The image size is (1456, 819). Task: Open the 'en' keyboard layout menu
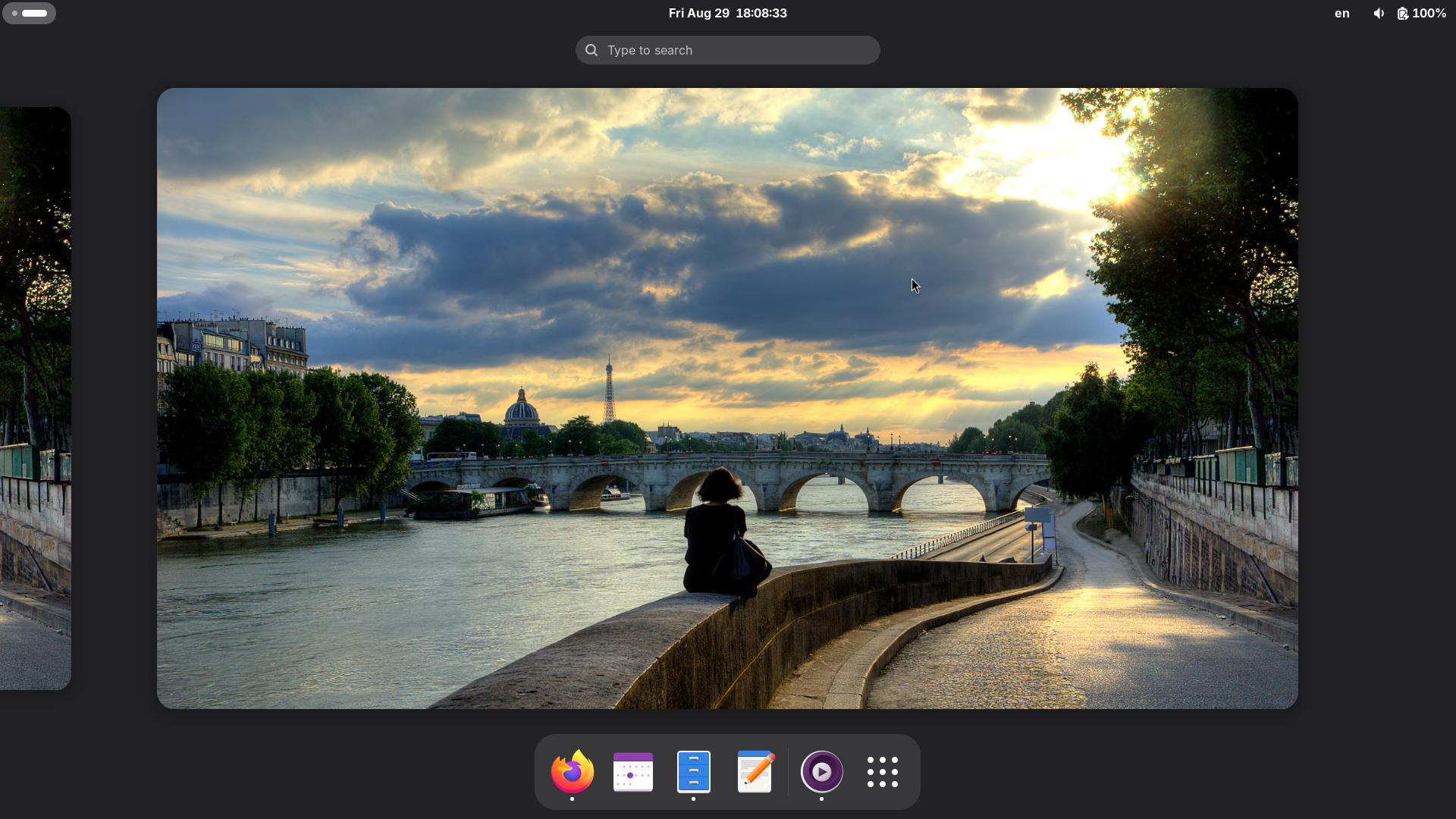coord(1341,13)
